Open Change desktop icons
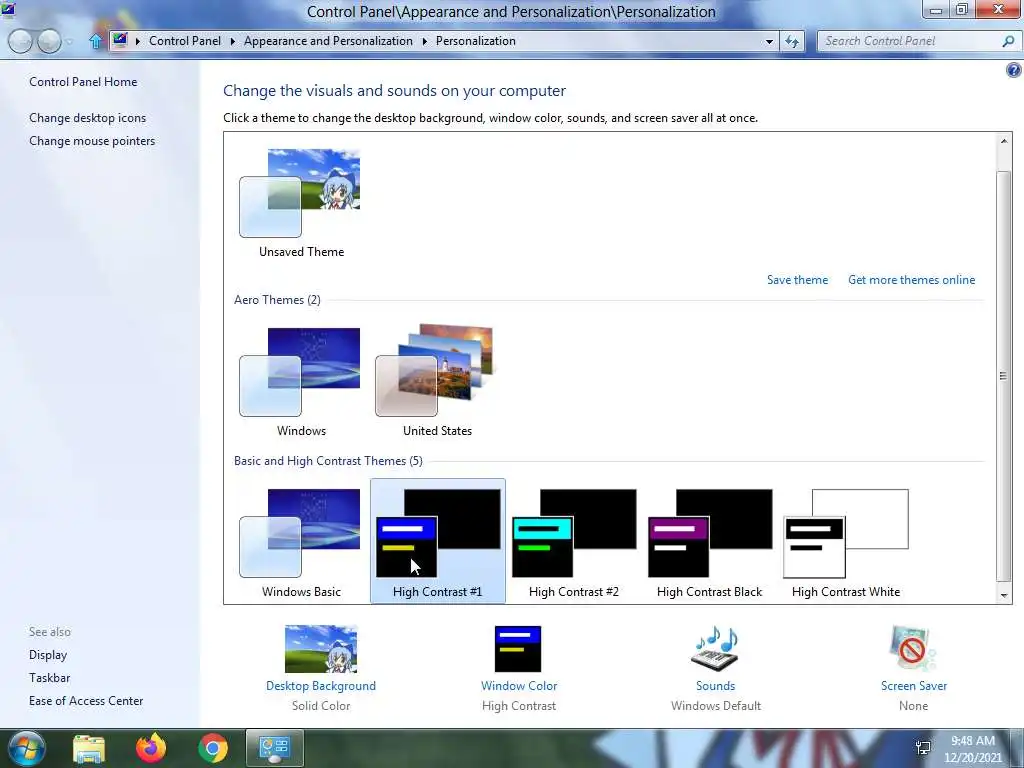 point(88,118)
